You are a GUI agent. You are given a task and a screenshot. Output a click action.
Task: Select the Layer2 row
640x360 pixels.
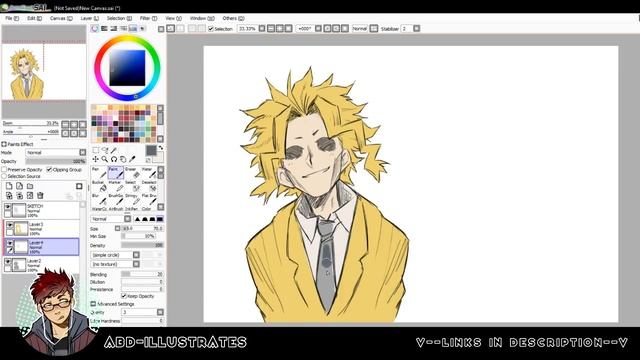click(x=41, y=264)
